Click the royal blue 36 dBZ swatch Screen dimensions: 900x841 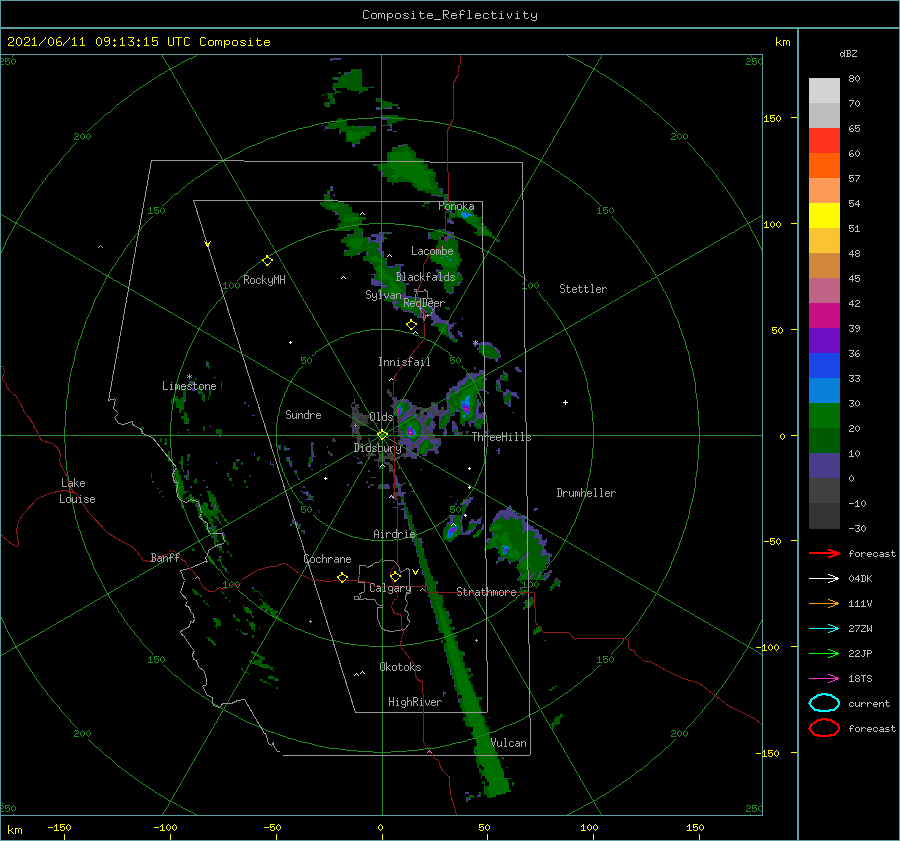coord(824,365)
